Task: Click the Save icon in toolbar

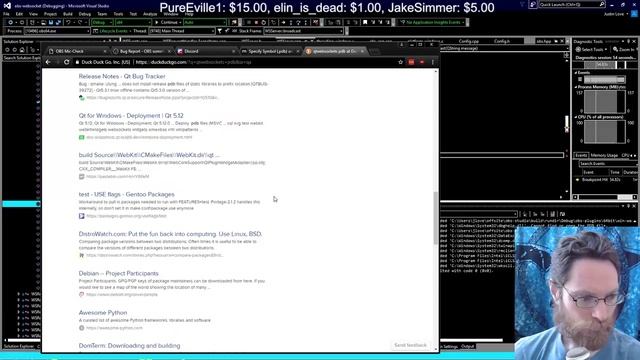Action: pyautogui.click(x=51, y=22)
